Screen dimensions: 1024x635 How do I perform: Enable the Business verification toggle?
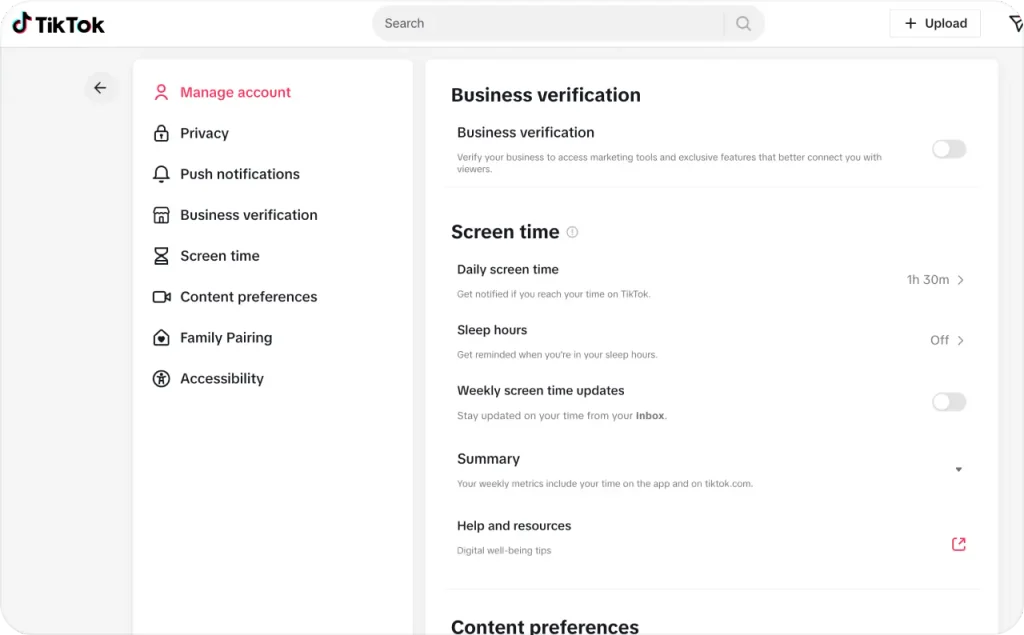(949, 149)
